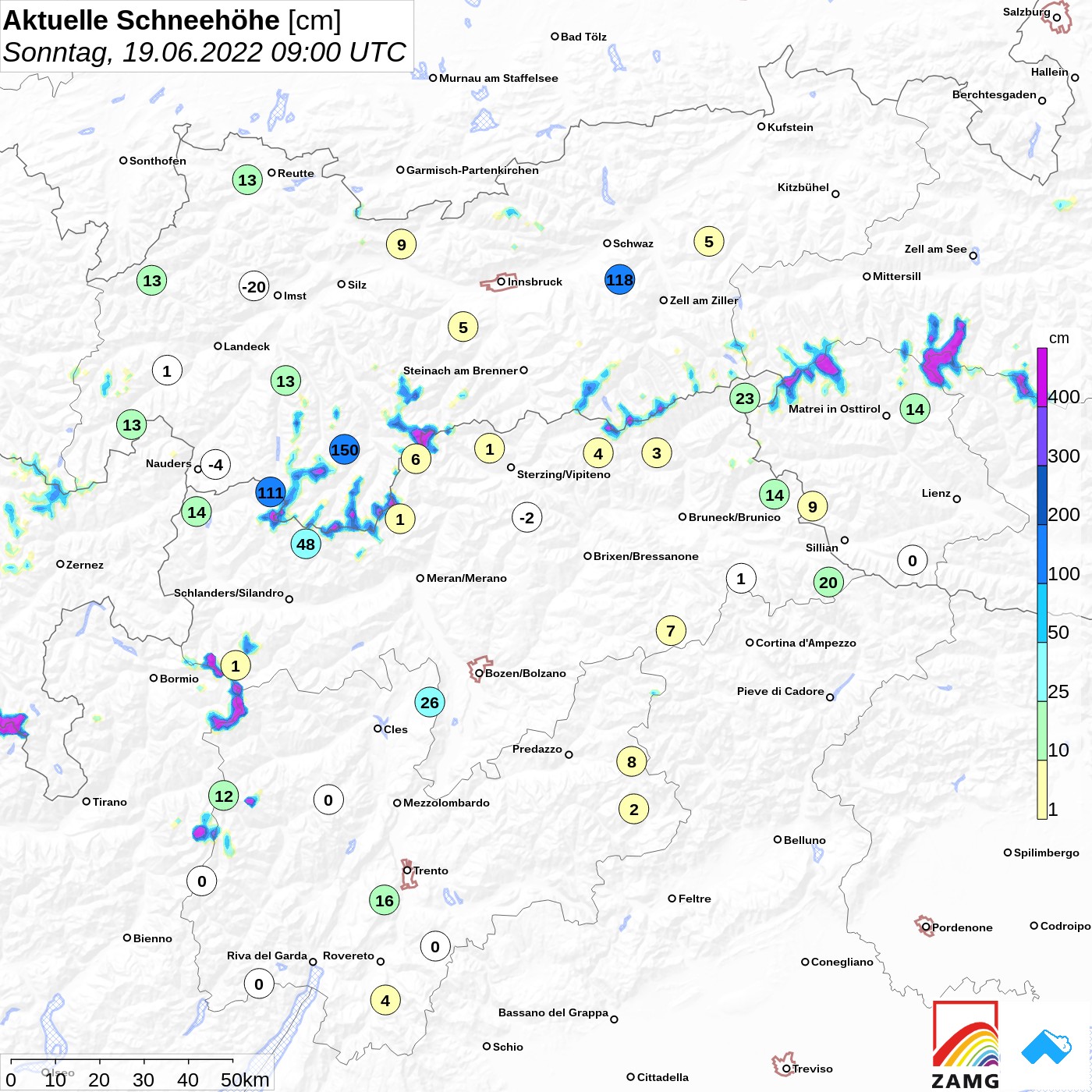This screenshot has width=1092, height=1092.
Task: Select the station marker showing 23 cm
Action: (x=745, y=398)
